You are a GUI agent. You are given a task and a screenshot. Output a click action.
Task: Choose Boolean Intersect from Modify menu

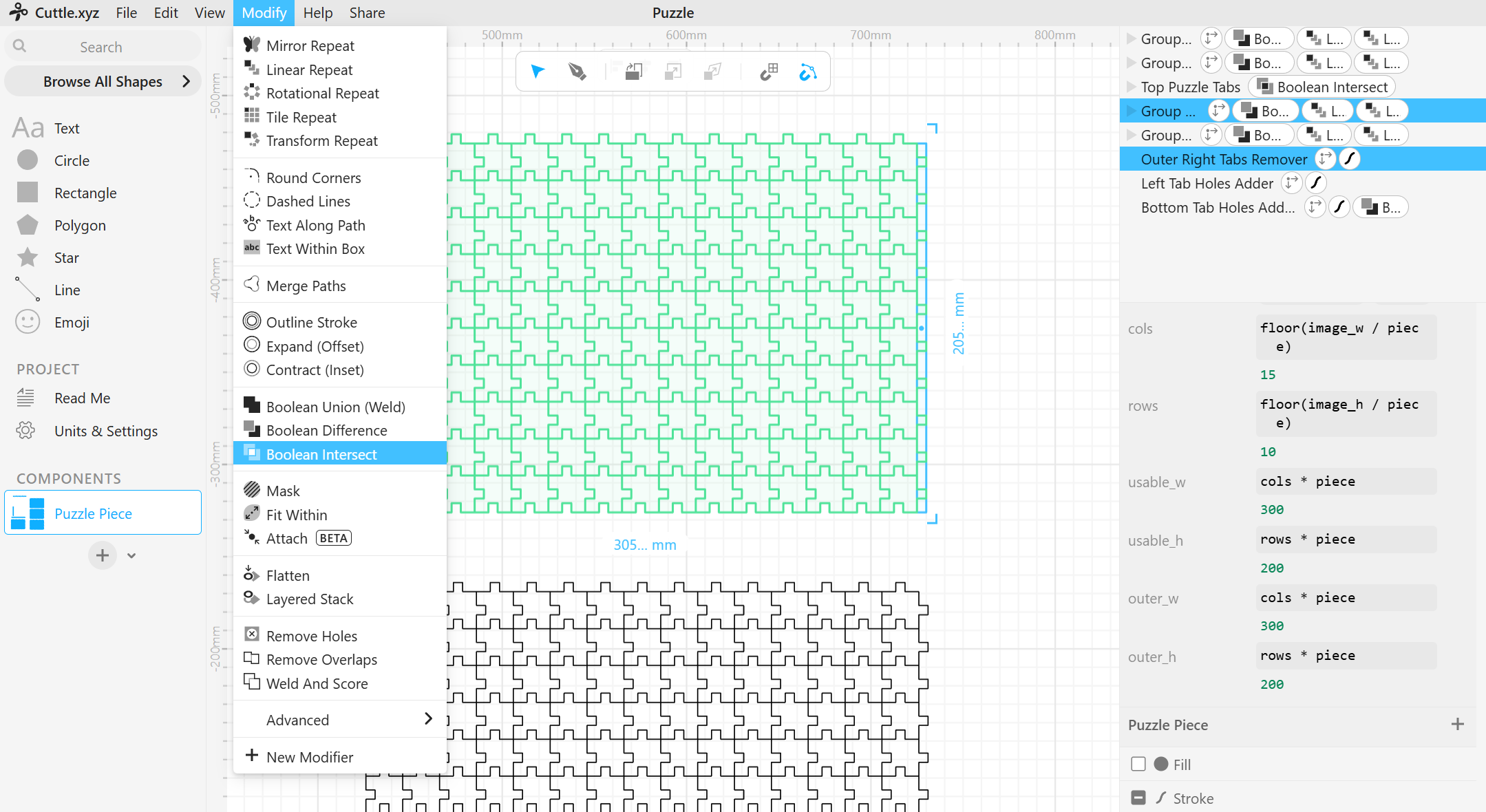tap(341, 453)
